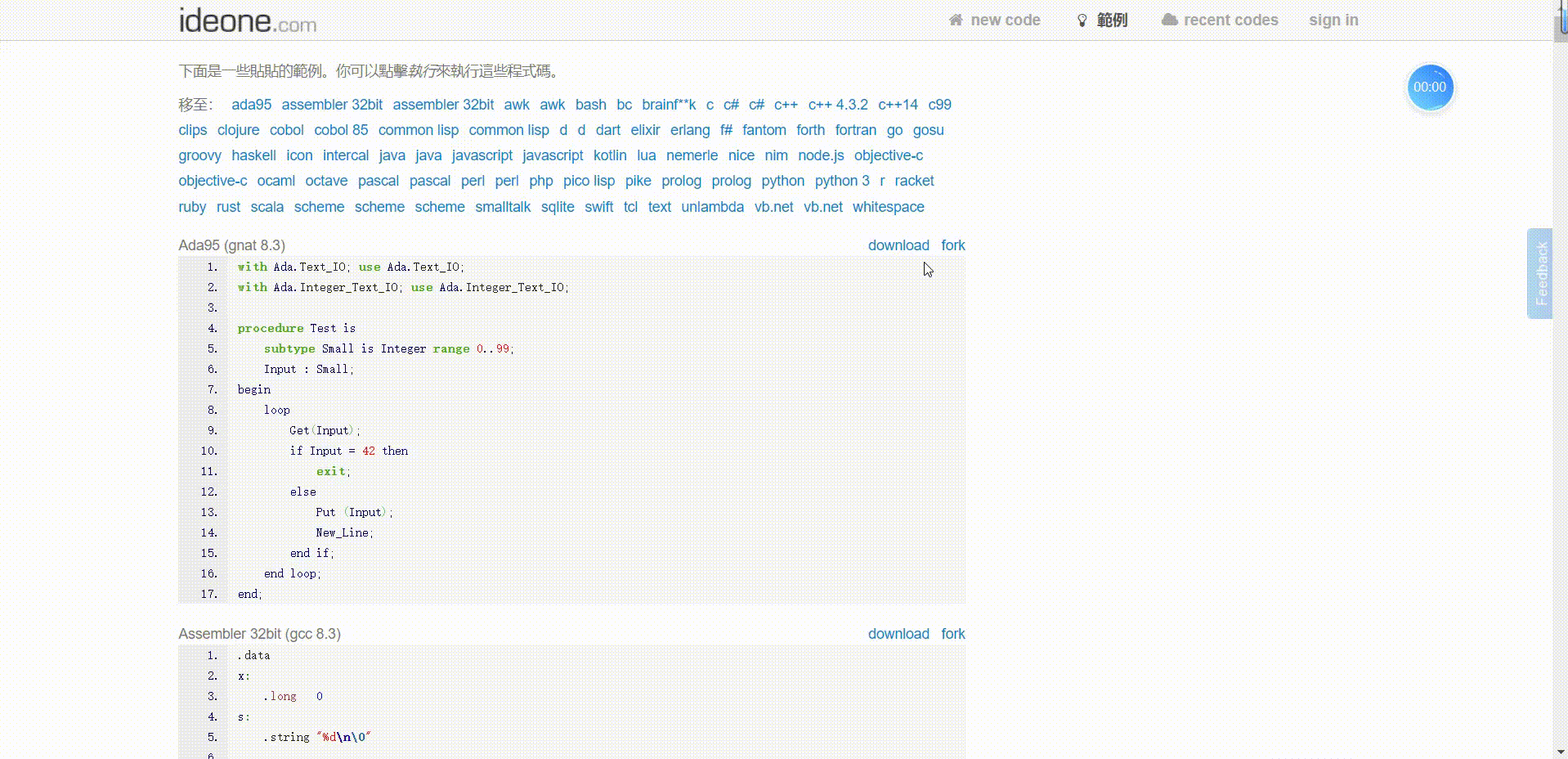Jump to the f# sample
Screen dimensions: 1568x759
(x=726, y=130)
